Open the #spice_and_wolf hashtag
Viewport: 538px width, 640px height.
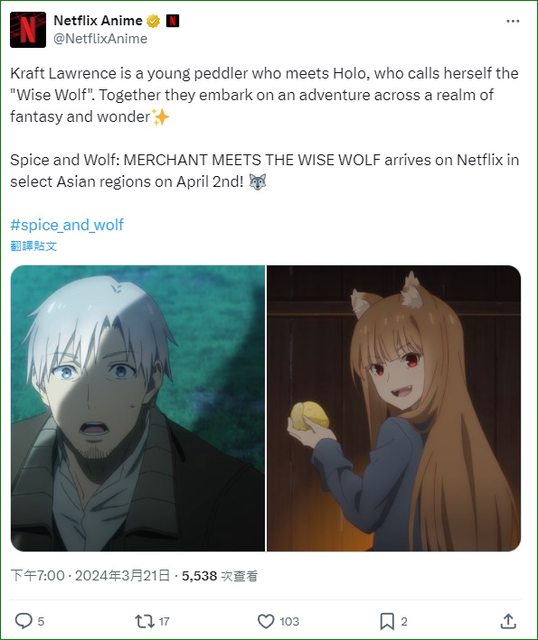coord(67,225)
